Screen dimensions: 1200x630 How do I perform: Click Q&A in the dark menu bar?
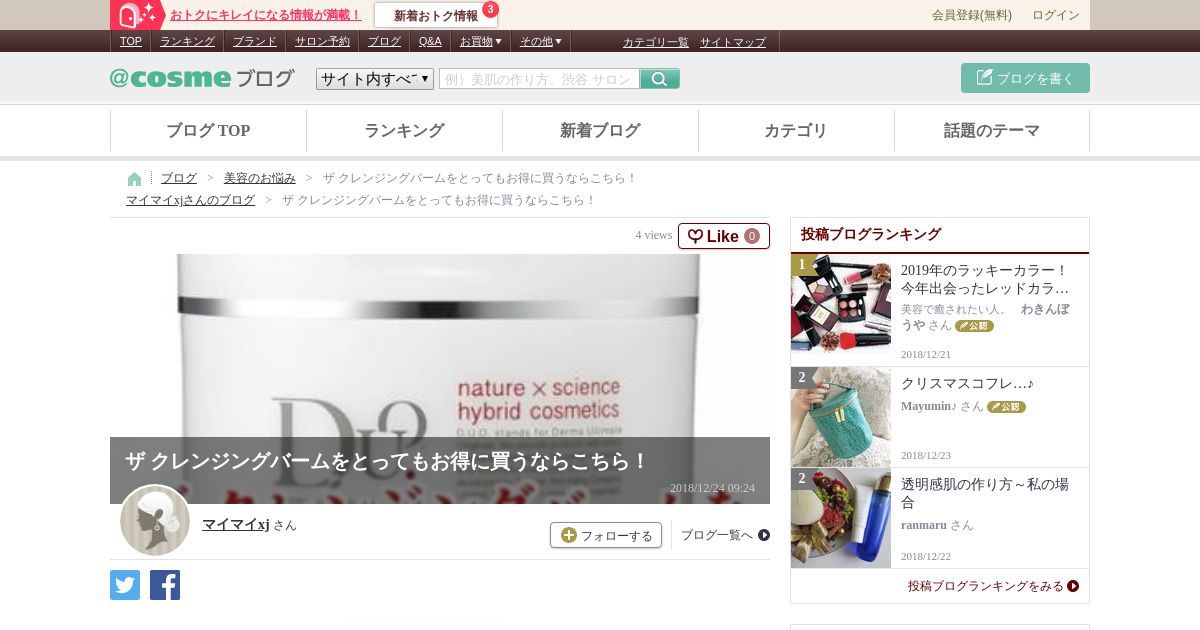(430, 42)
